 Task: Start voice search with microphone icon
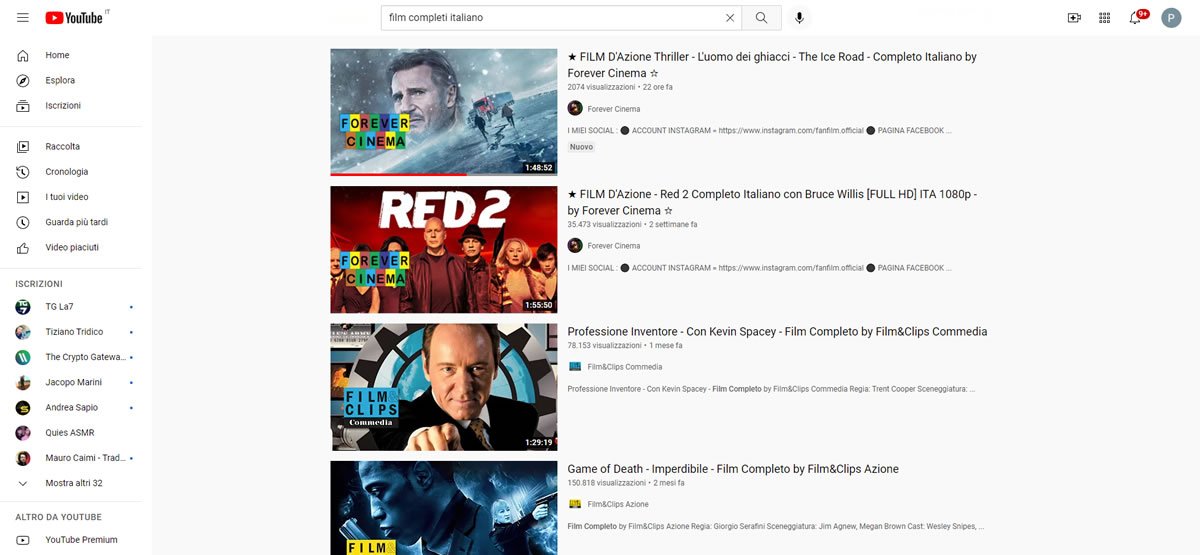coord(799,18)
